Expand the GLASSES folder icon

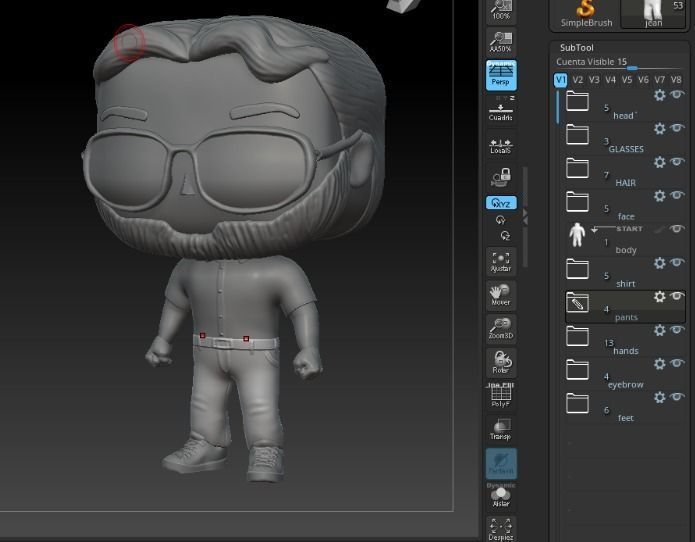pos(577,134)
